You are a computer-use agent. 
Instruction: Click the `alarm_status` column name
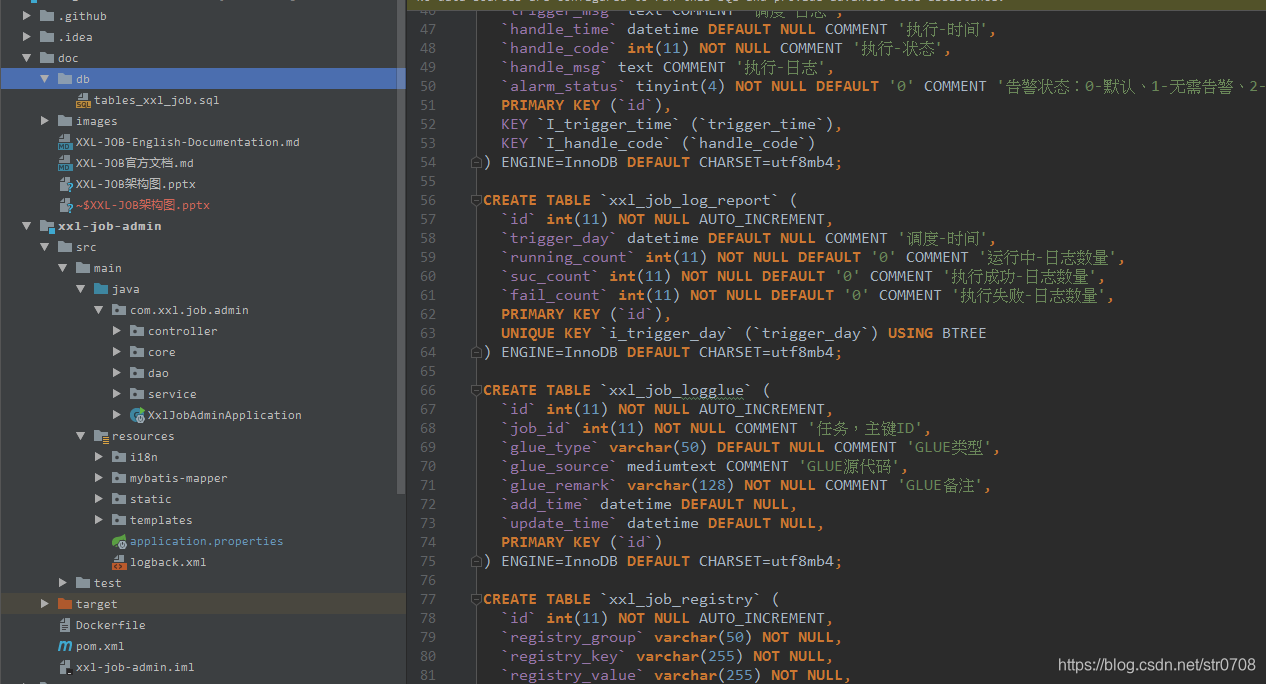(x=564, y=86)
